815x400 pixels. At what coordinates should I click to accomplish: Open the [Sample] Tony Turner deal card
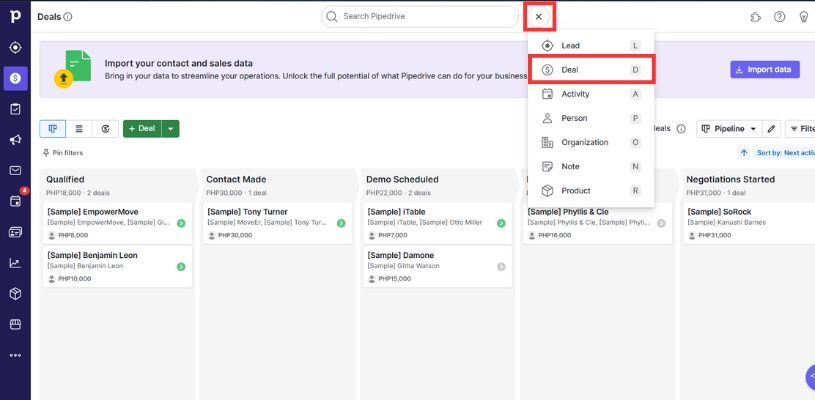click(x=278, y=223)
